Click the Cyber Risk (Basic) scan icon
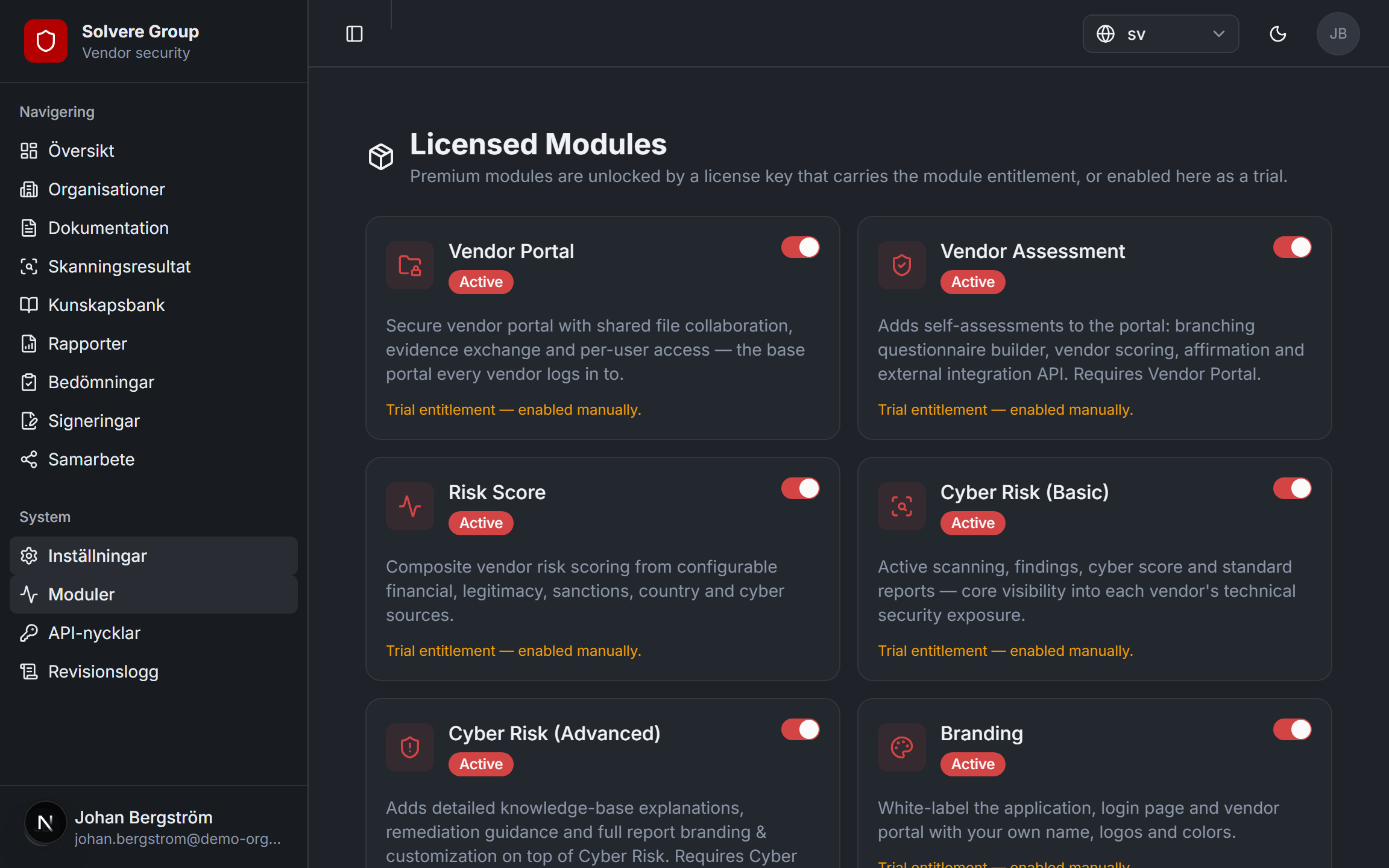The height and width of the screenshot is (868, 1389). pyautogui.click(x=902, y=506)
